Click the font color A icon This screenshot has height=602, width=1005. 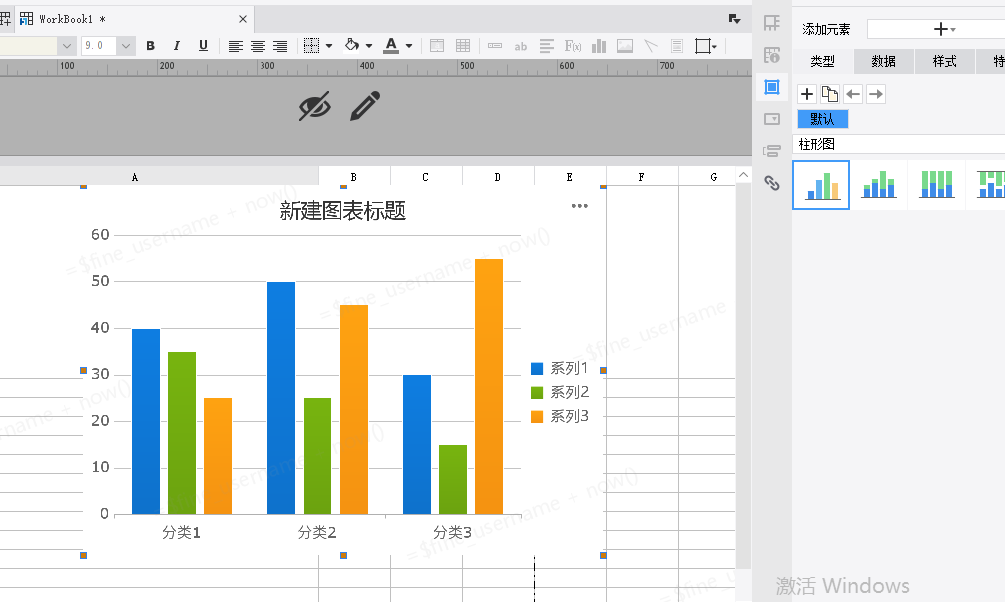[391, 46]
